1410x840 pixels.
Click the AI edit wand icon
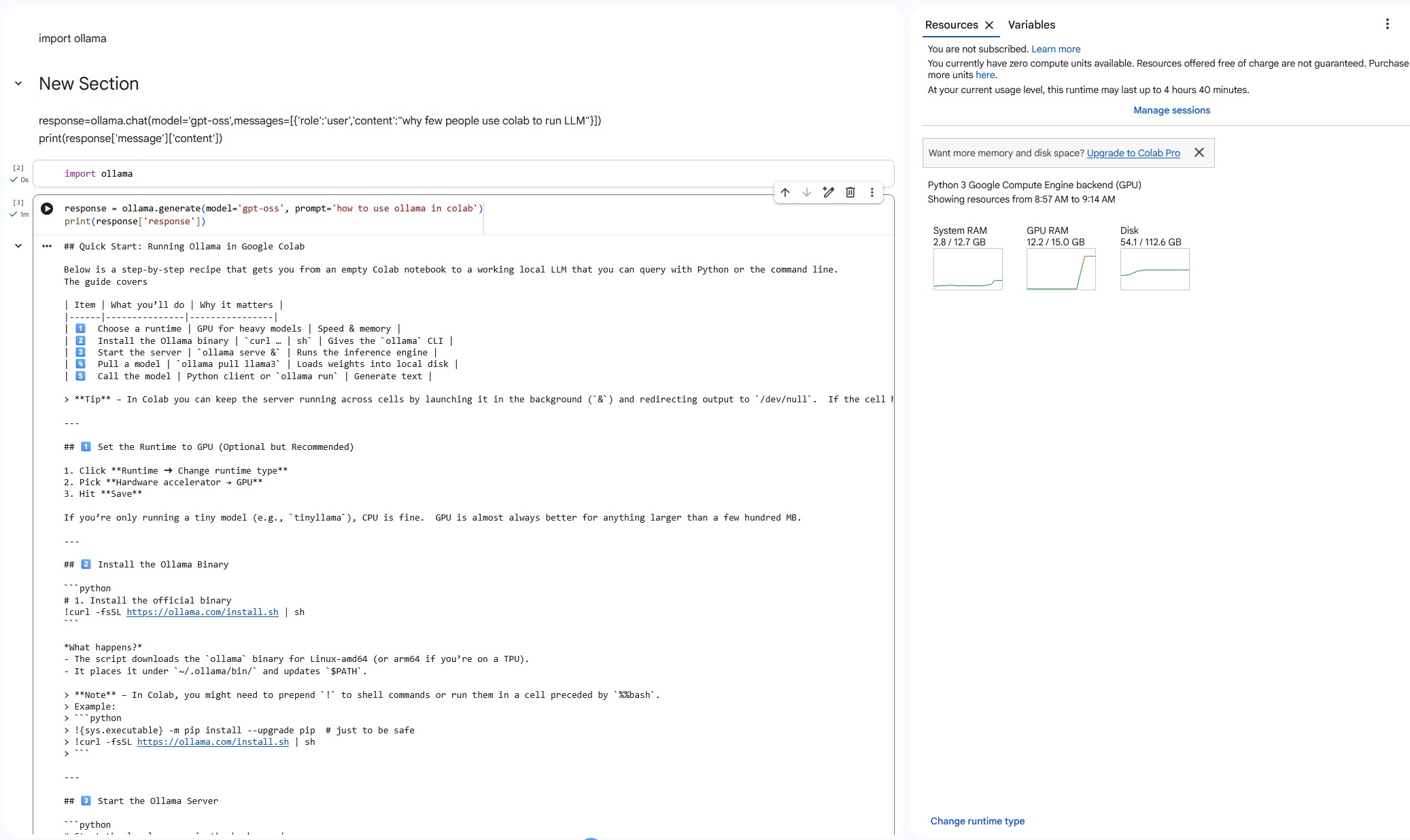point(828,192)
